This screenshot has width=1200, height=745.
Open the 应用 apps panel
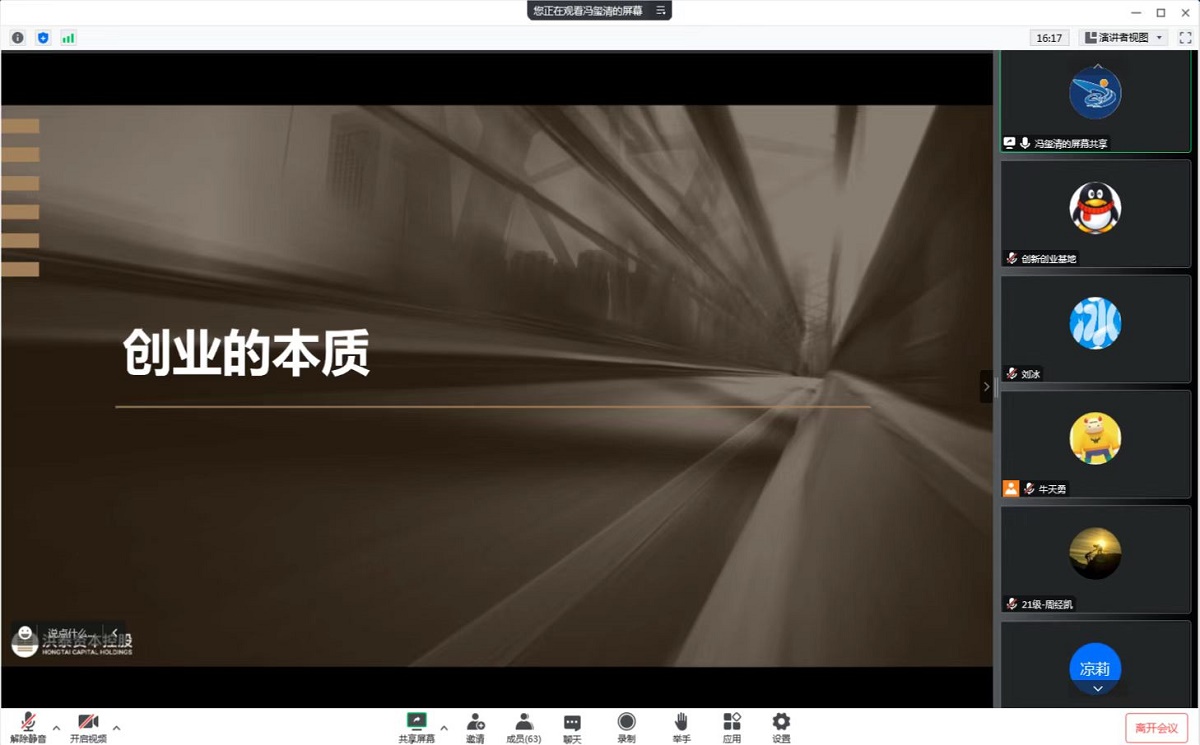coord(732,727)
